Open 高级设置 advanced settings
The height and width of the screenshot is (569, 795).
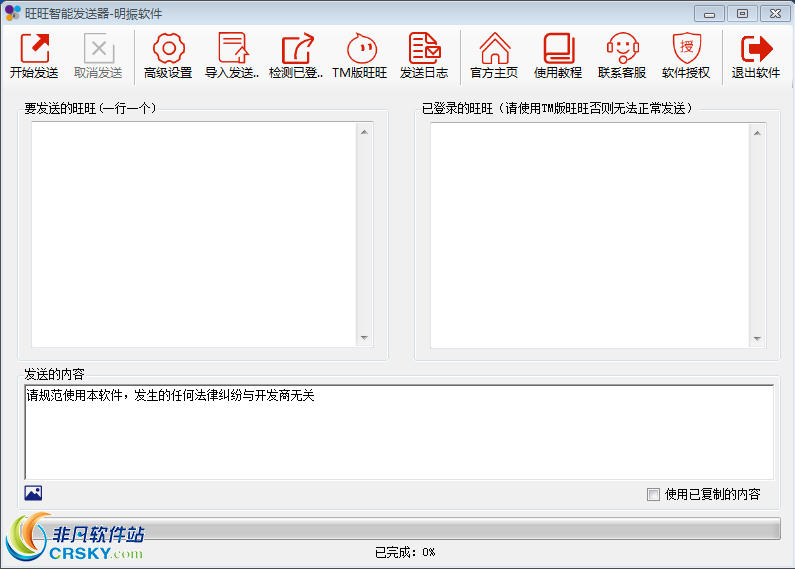(x=168, y=55)
